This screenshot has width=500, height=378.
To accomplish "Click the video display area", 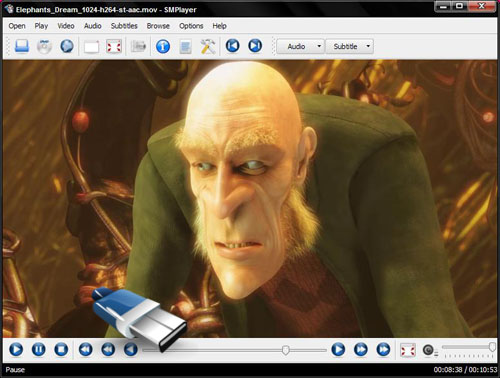I will click(x=250, y=199).
